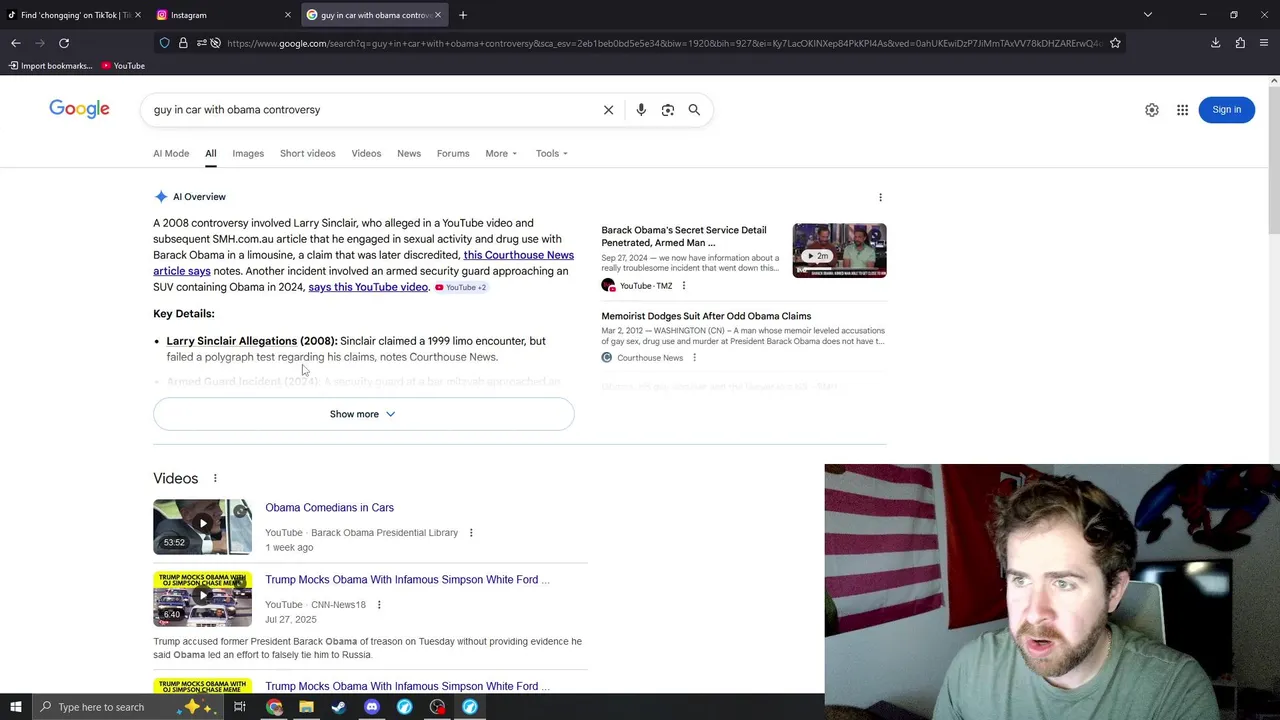Screen dimensions: 1280x720
Task: Close the TikTok chongqing tab
Action: tap(137, 15)
